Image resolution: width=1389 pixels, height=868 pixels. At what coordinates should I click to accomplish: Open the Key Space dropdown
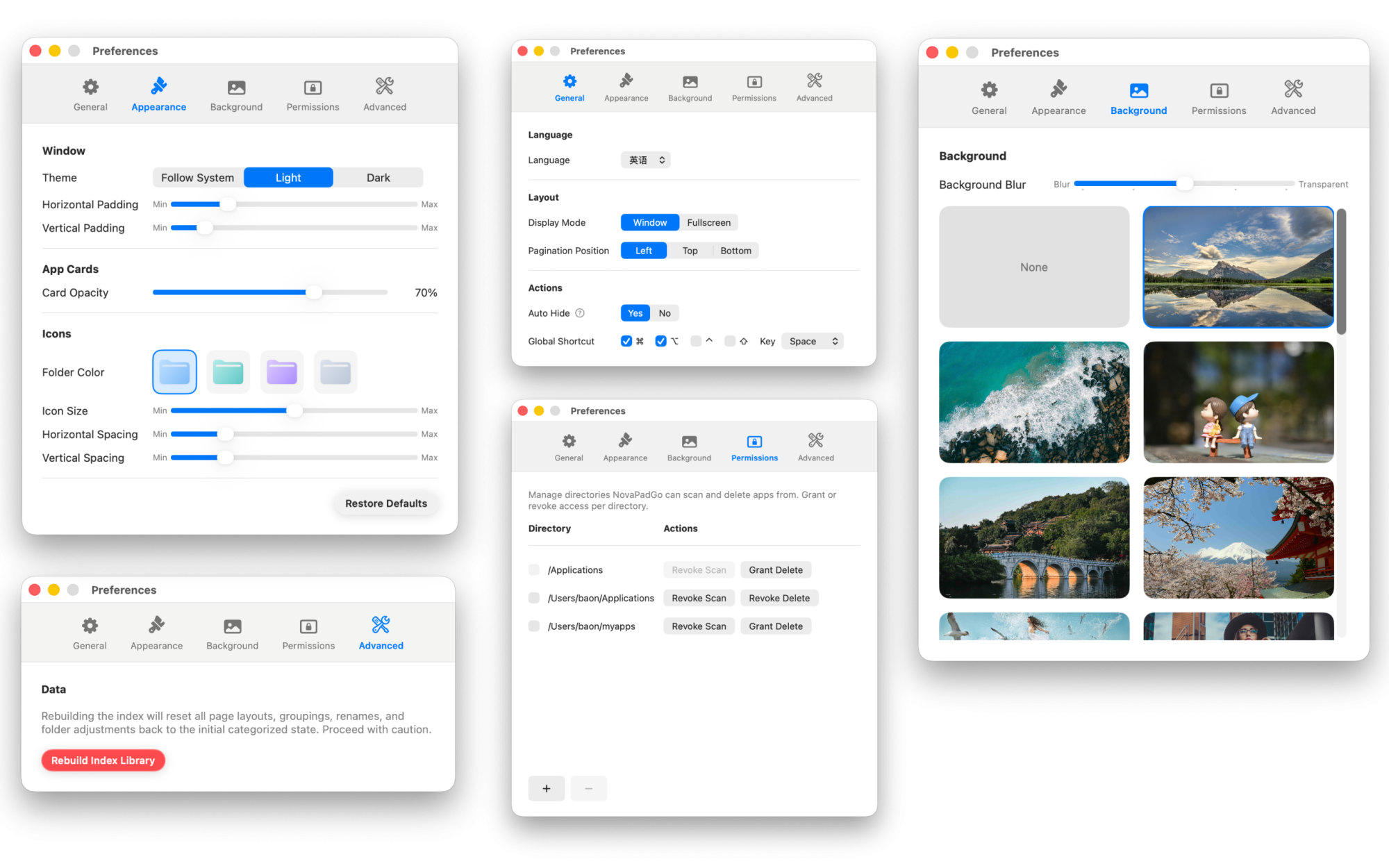(812, 341)
